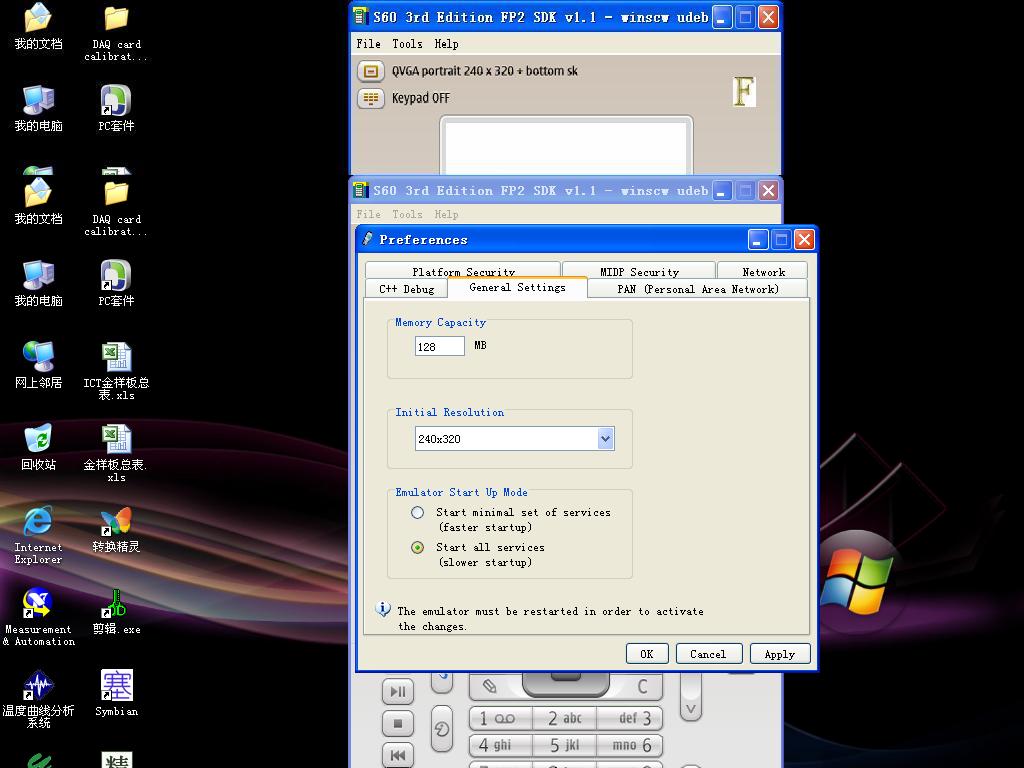Select the Symbian desktop shortcut

(x=116, y=694)
